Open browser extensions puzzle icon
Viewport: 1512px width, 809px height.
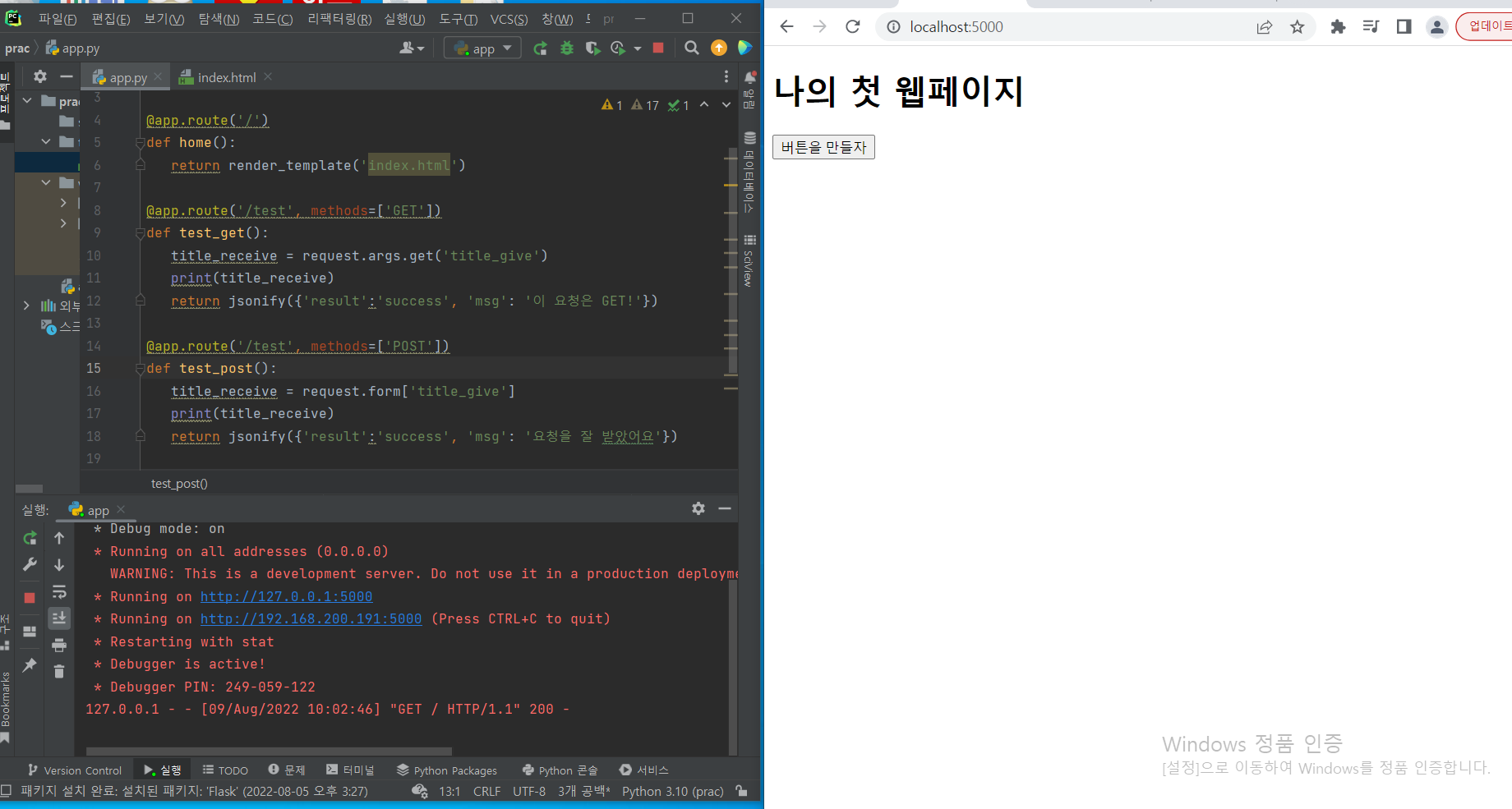point(1338,27)
